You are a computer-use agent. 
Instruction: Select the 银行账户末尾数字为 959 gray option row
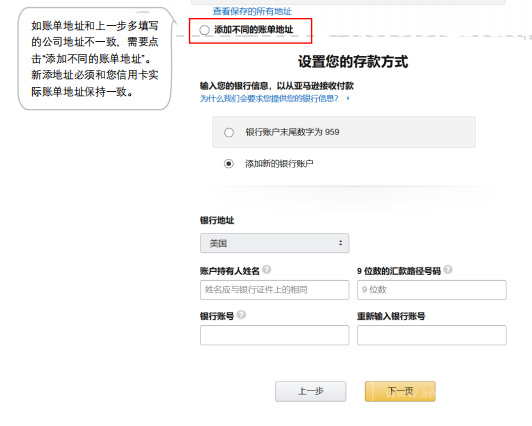coord(344,132)
